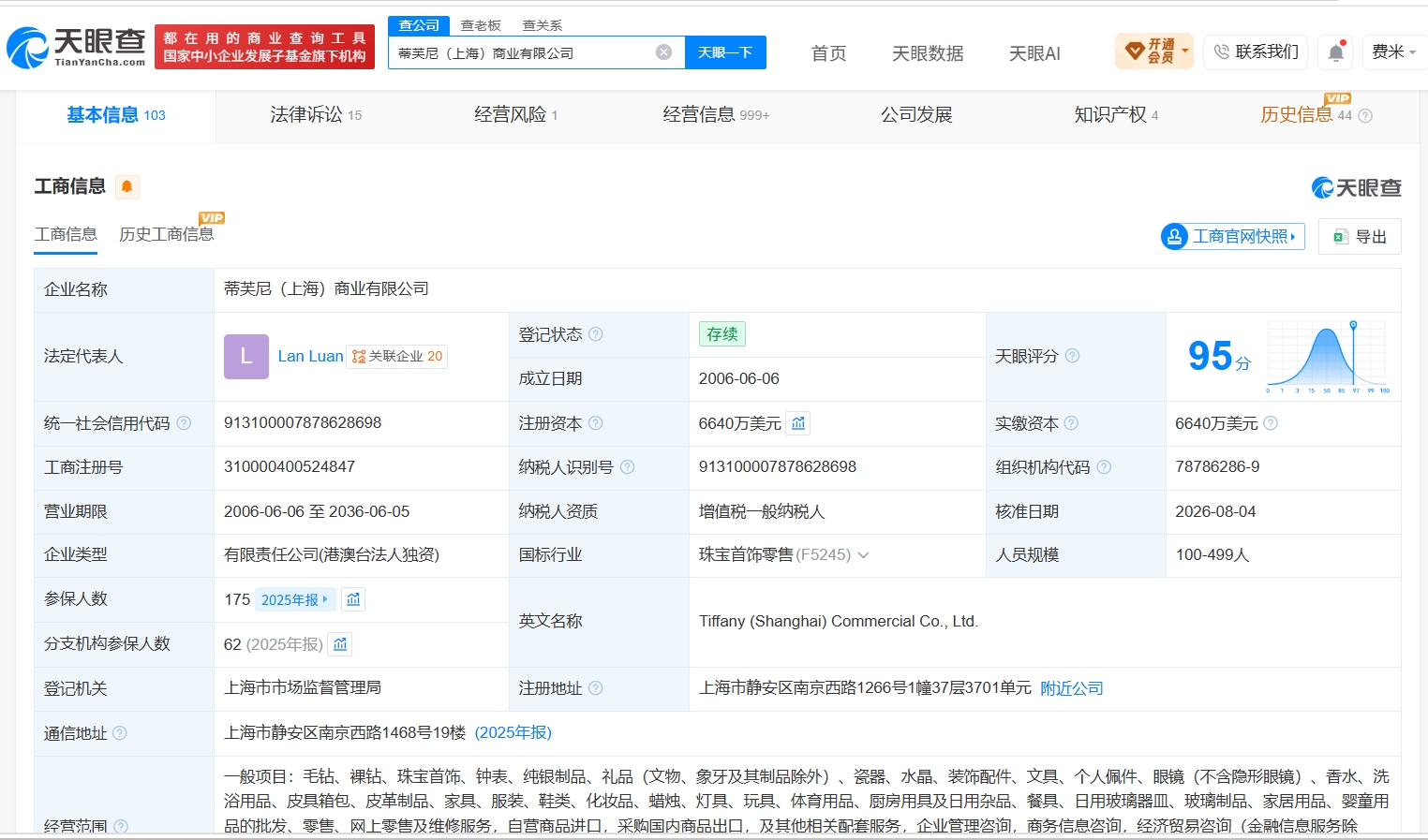Open the help icon next to 统一社会信用代码

[x=184, y=423]
